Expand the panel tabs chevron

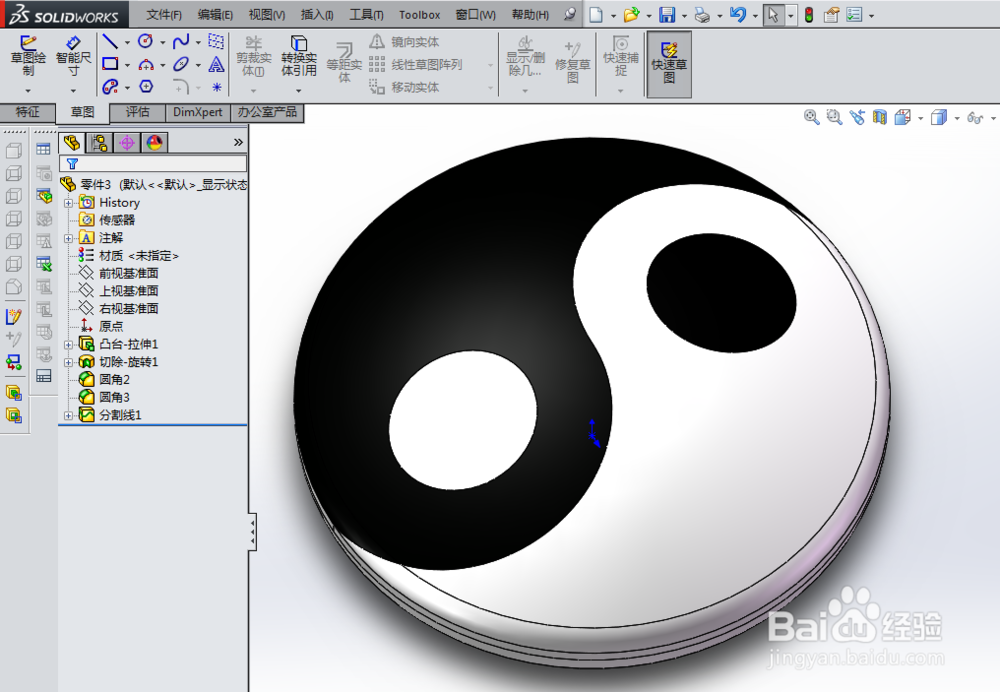click(239, 142)
